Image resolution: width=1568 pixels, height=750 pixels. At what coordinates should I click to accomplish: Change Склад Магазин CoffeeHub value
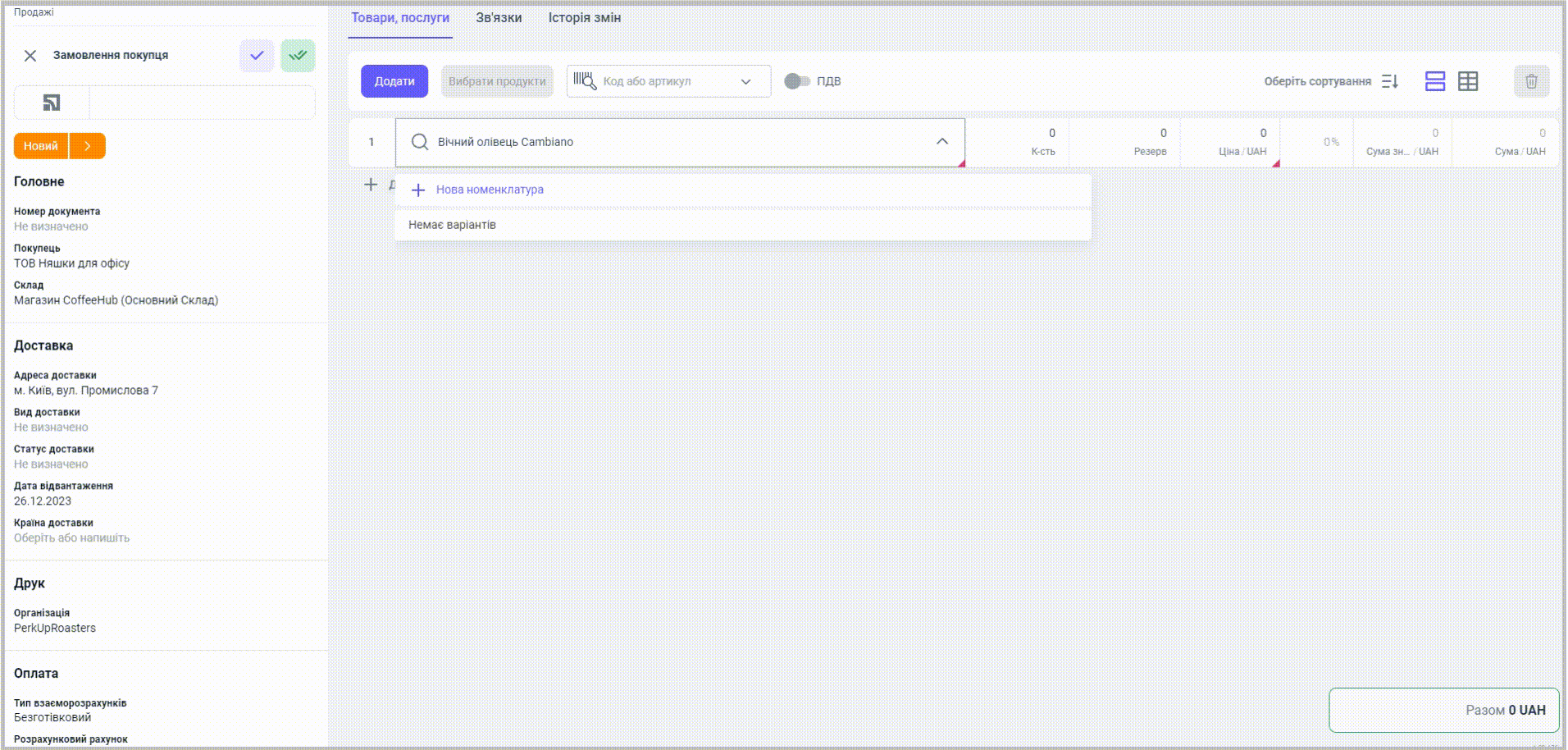(x=116, y=300)
